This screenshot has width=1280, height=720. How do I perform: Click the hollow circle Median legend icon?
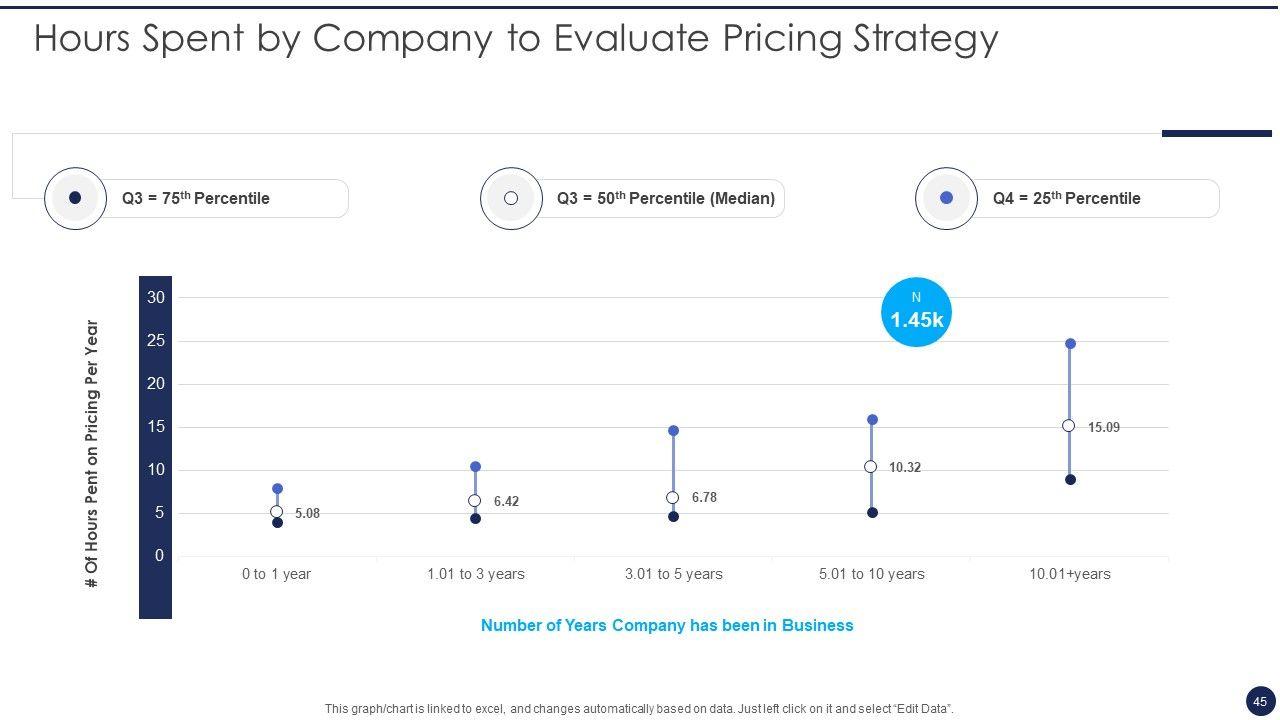pyautogui.click(x=511, y=198)
